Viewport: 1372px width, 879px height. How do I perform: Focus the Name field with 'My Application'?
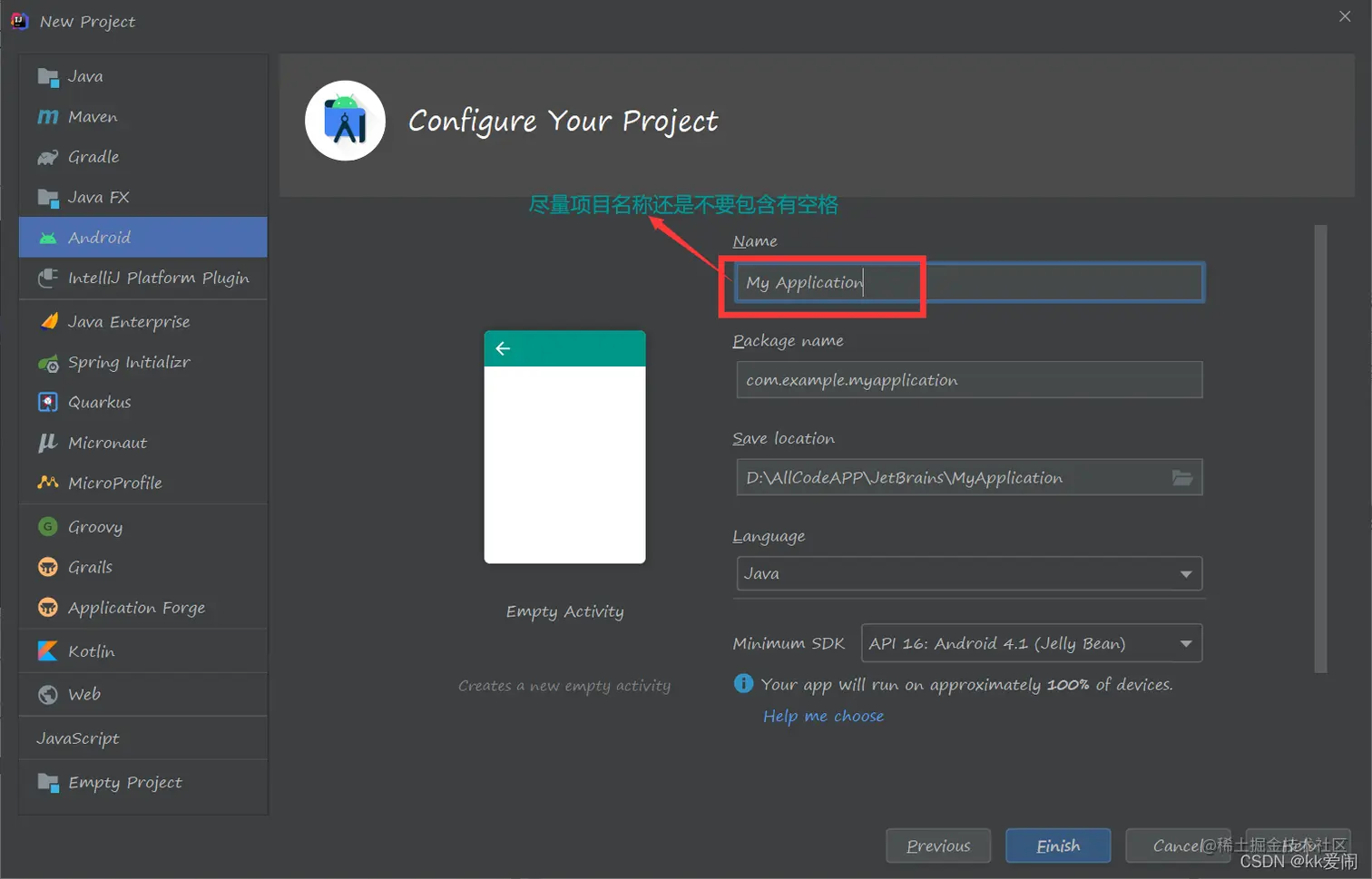969,282
